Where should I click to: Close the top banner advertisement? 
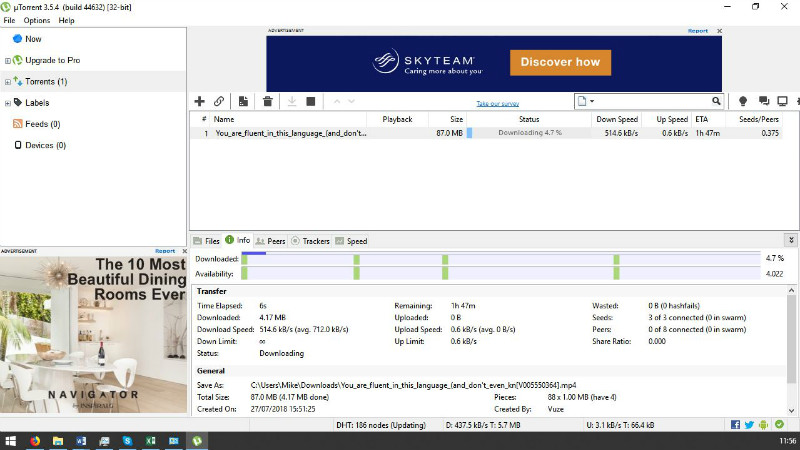click(719, 31)
